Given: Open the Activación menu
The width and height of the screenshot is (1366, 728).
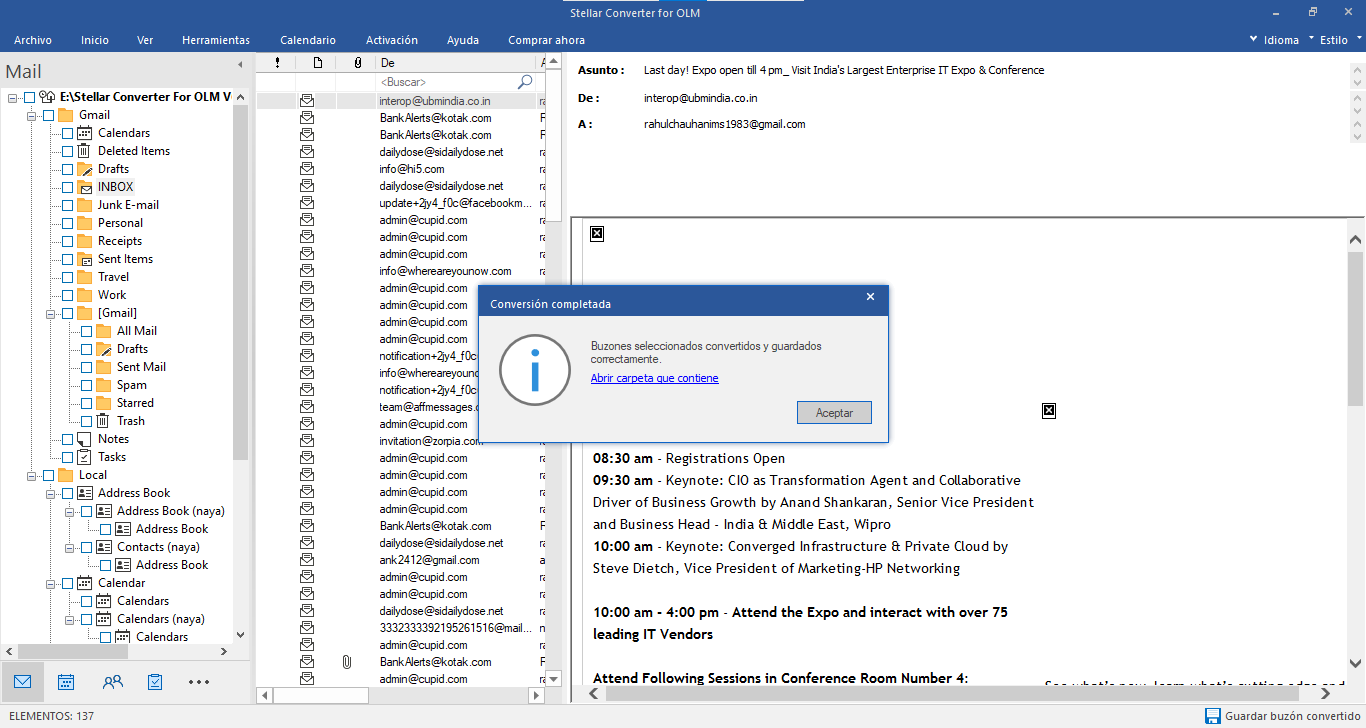Looking at the screenshot, I should (392, 40).
